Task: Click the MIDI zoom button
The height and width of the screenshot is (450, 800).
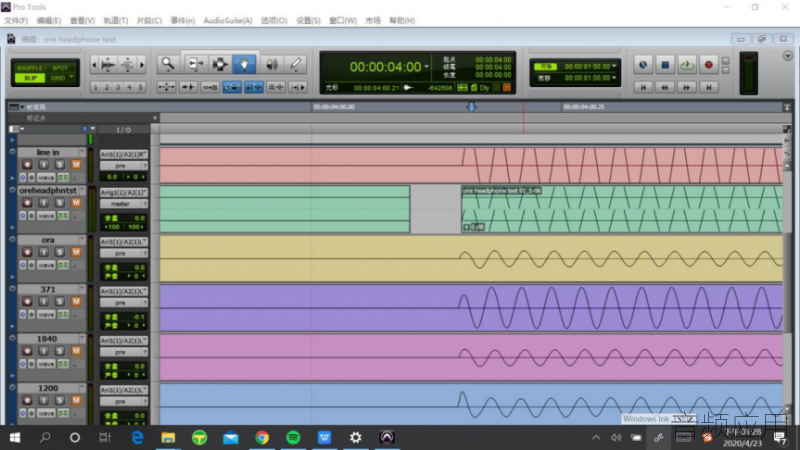Action: (x=128, y=65)
